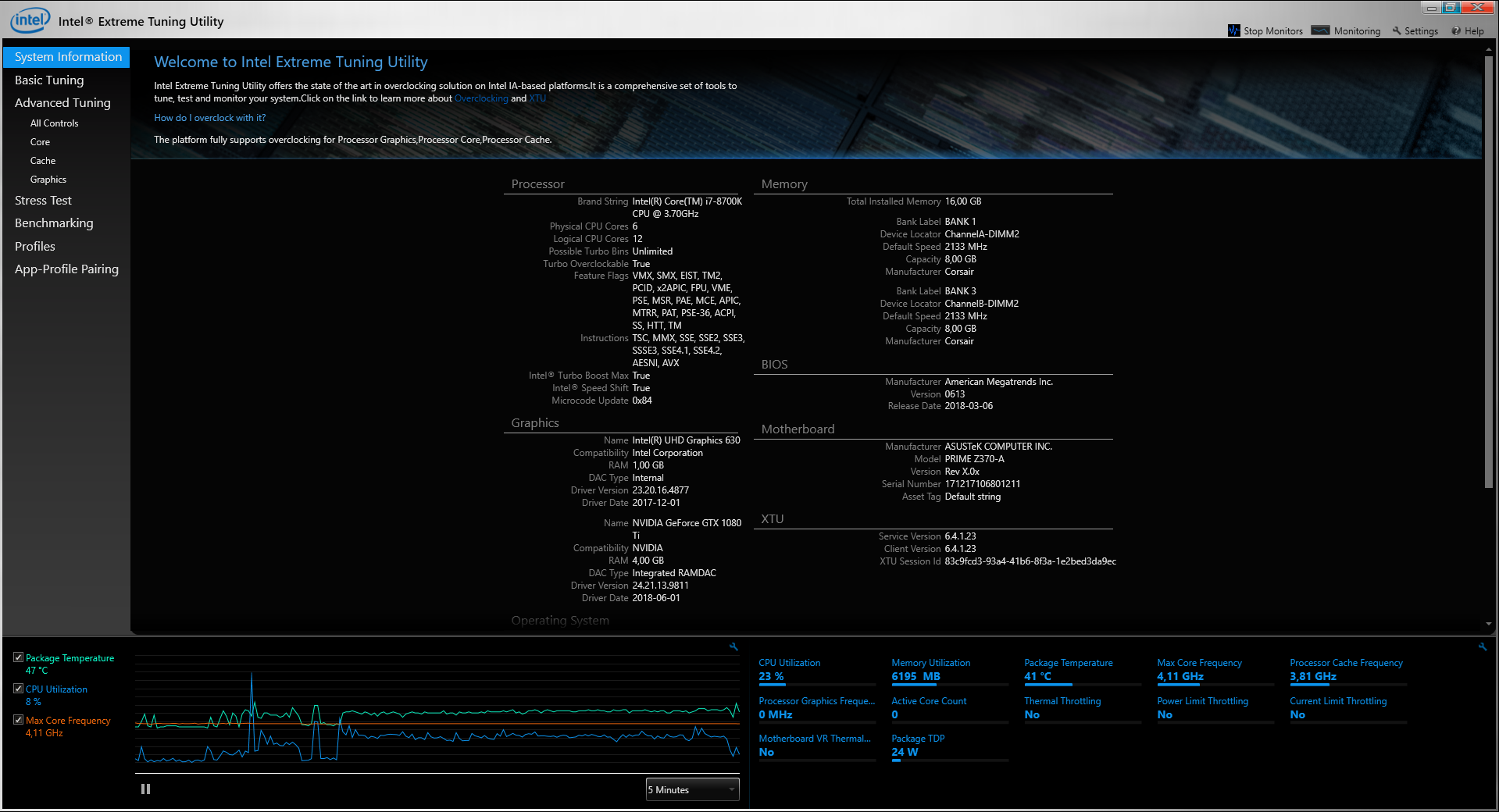Follow the XTU link
The image size is (1499, 812).
(537, 98)
